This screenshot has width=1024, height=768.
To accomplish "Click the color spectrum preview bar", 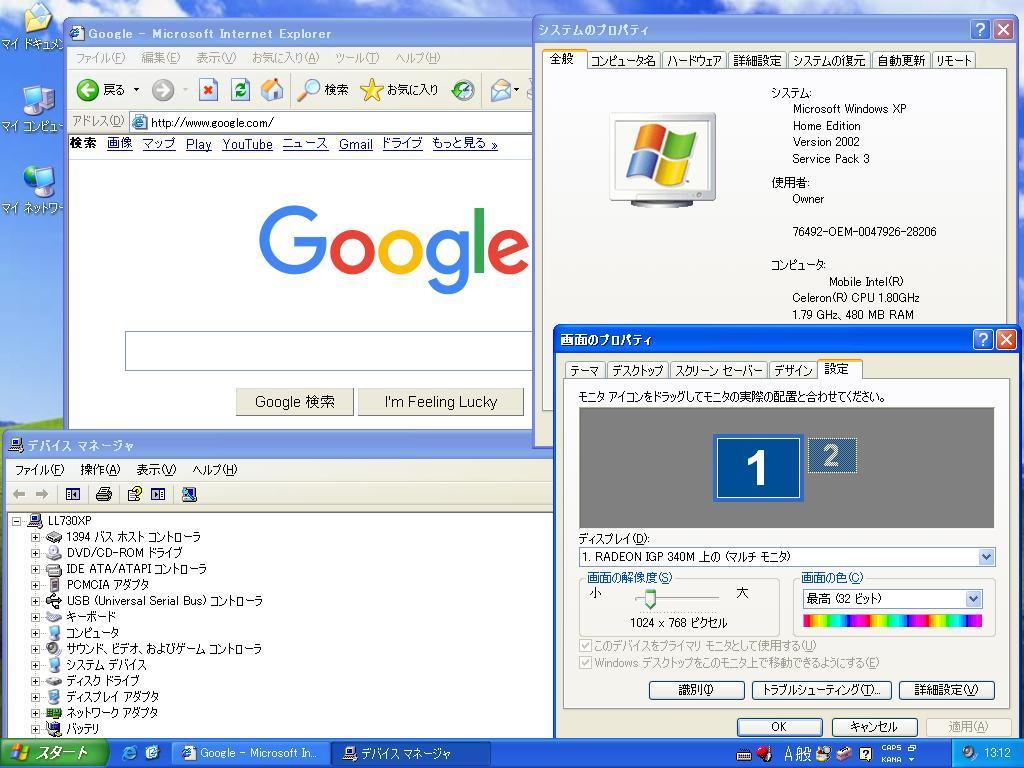I will point(892,620).
